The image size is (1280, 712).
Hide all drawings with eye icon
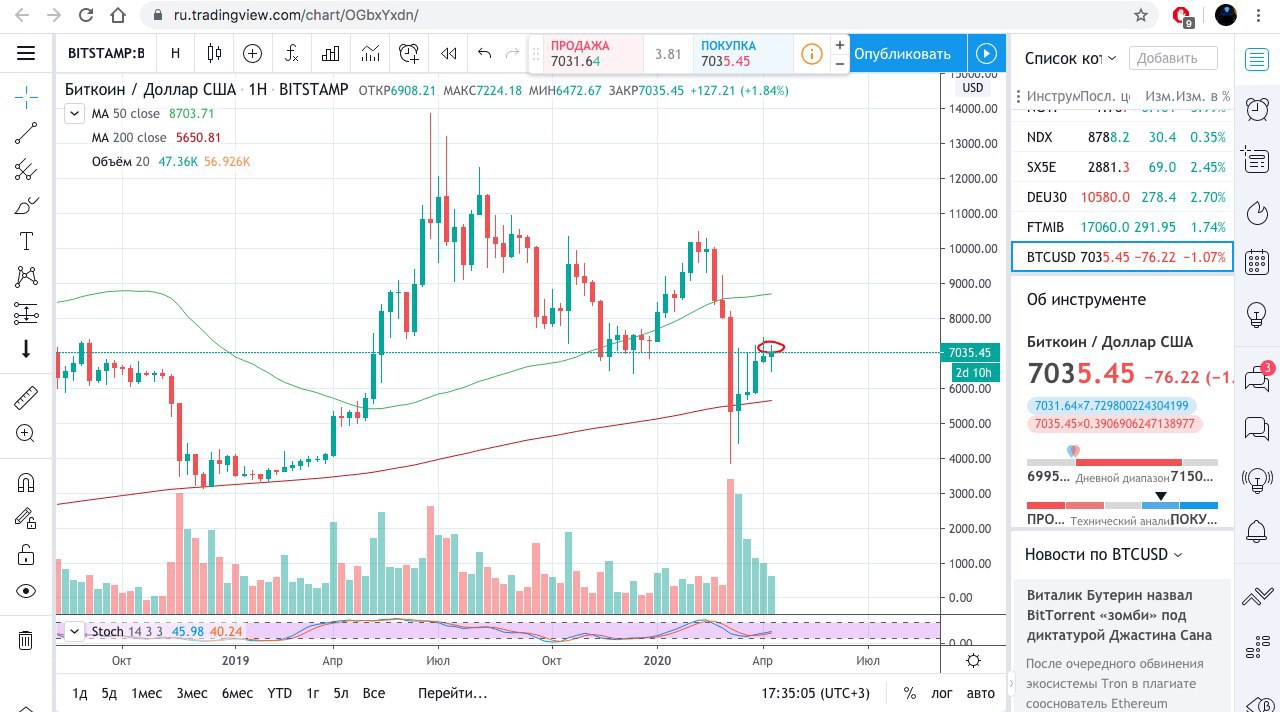point(26,591)
